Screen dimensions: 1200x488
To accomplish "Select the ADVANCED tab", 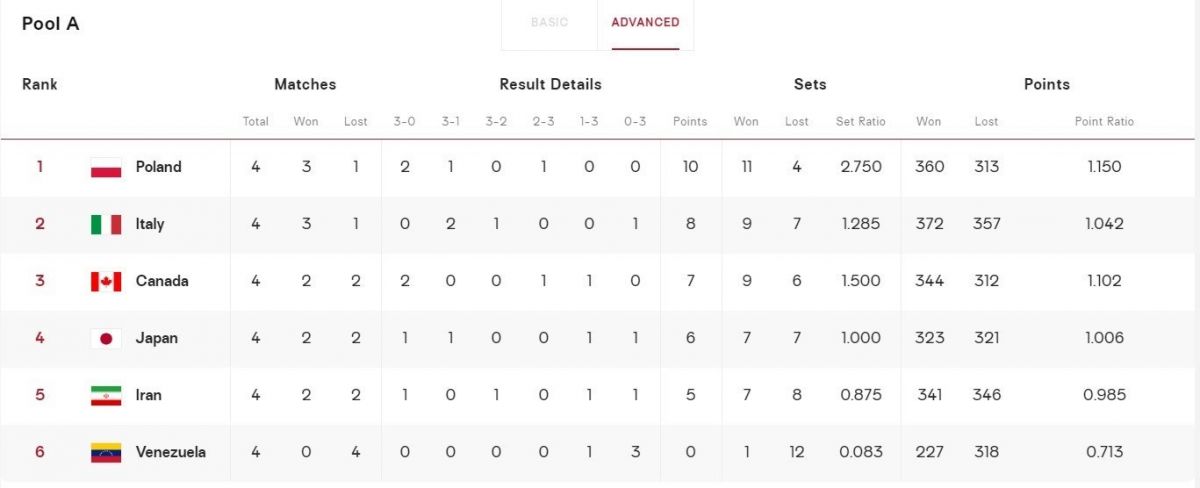I will 645,22.
